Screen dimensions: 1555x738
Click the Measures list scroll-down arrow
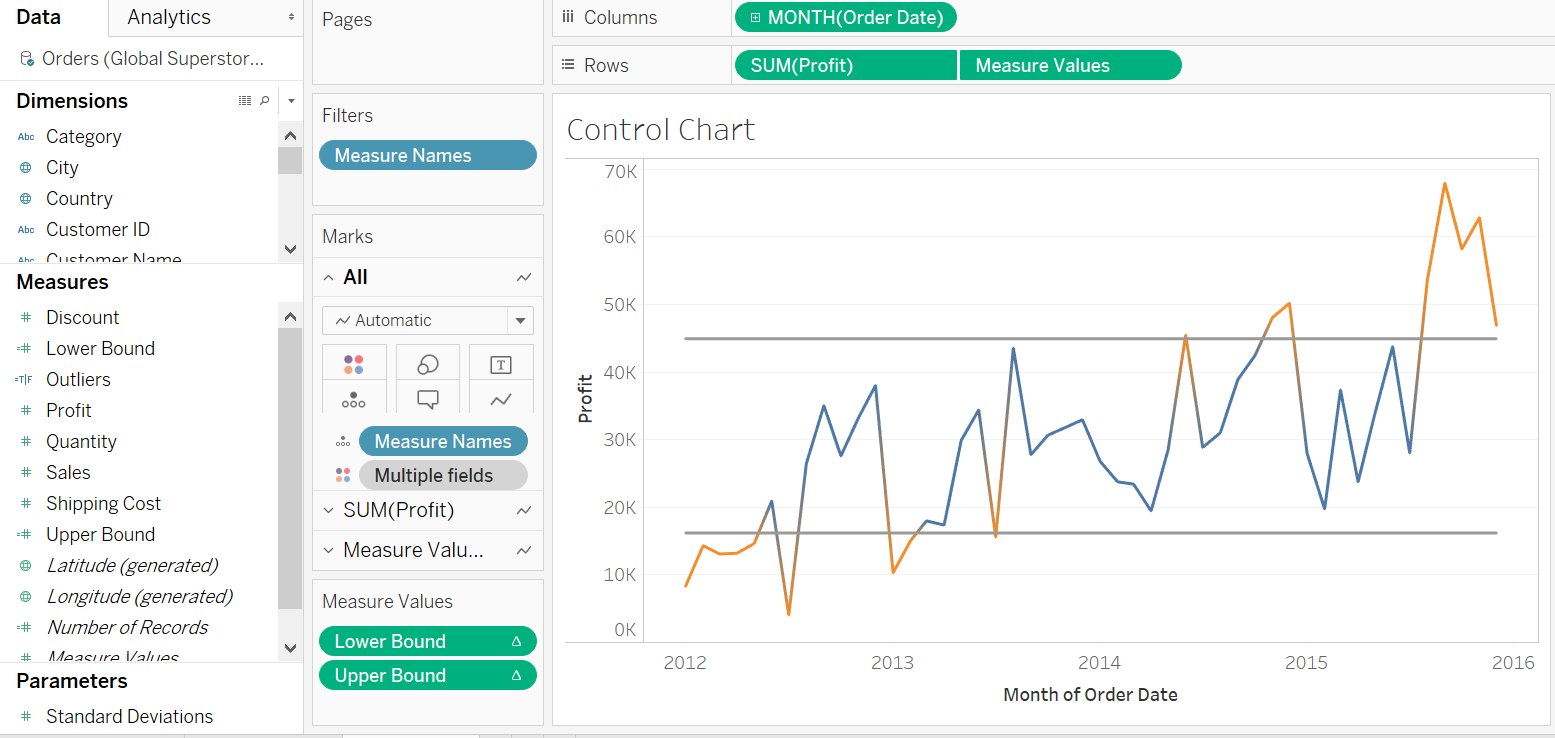290,648
